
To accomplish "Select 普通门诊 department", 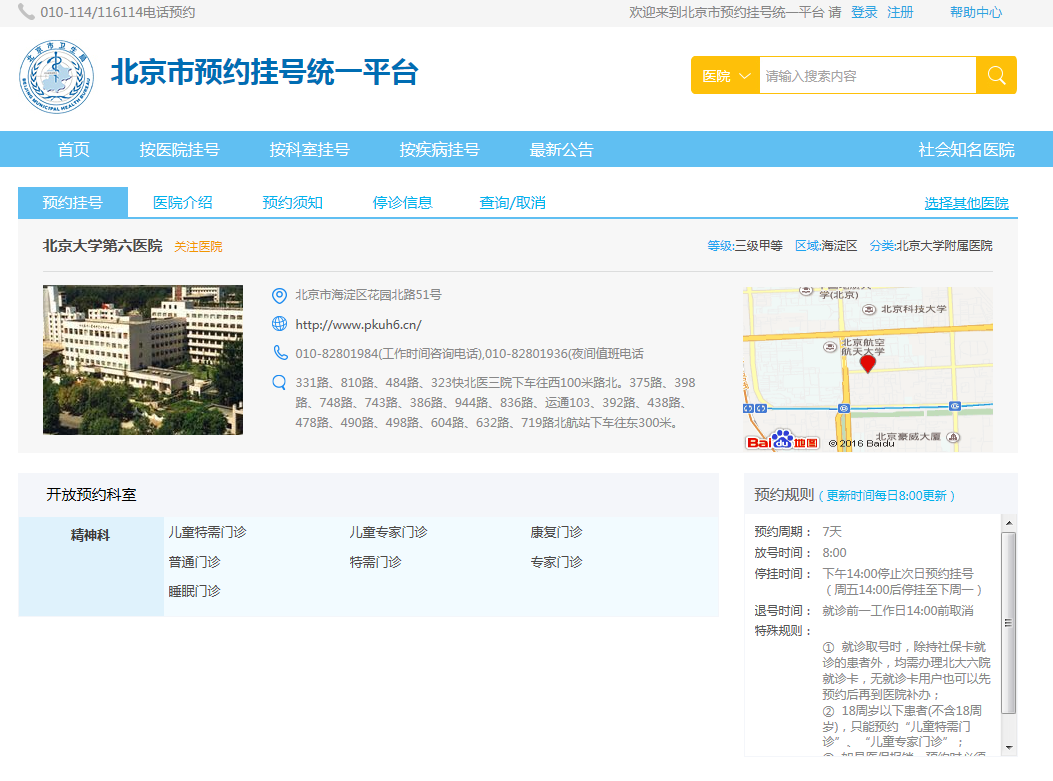I will tap(194, 561).
